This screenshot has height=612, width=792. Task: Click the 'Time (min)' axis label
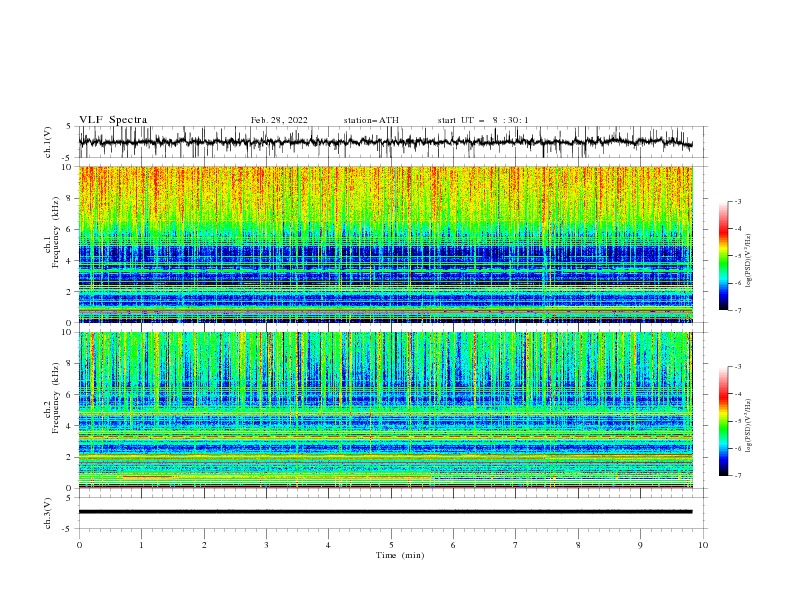pos(400,555)
